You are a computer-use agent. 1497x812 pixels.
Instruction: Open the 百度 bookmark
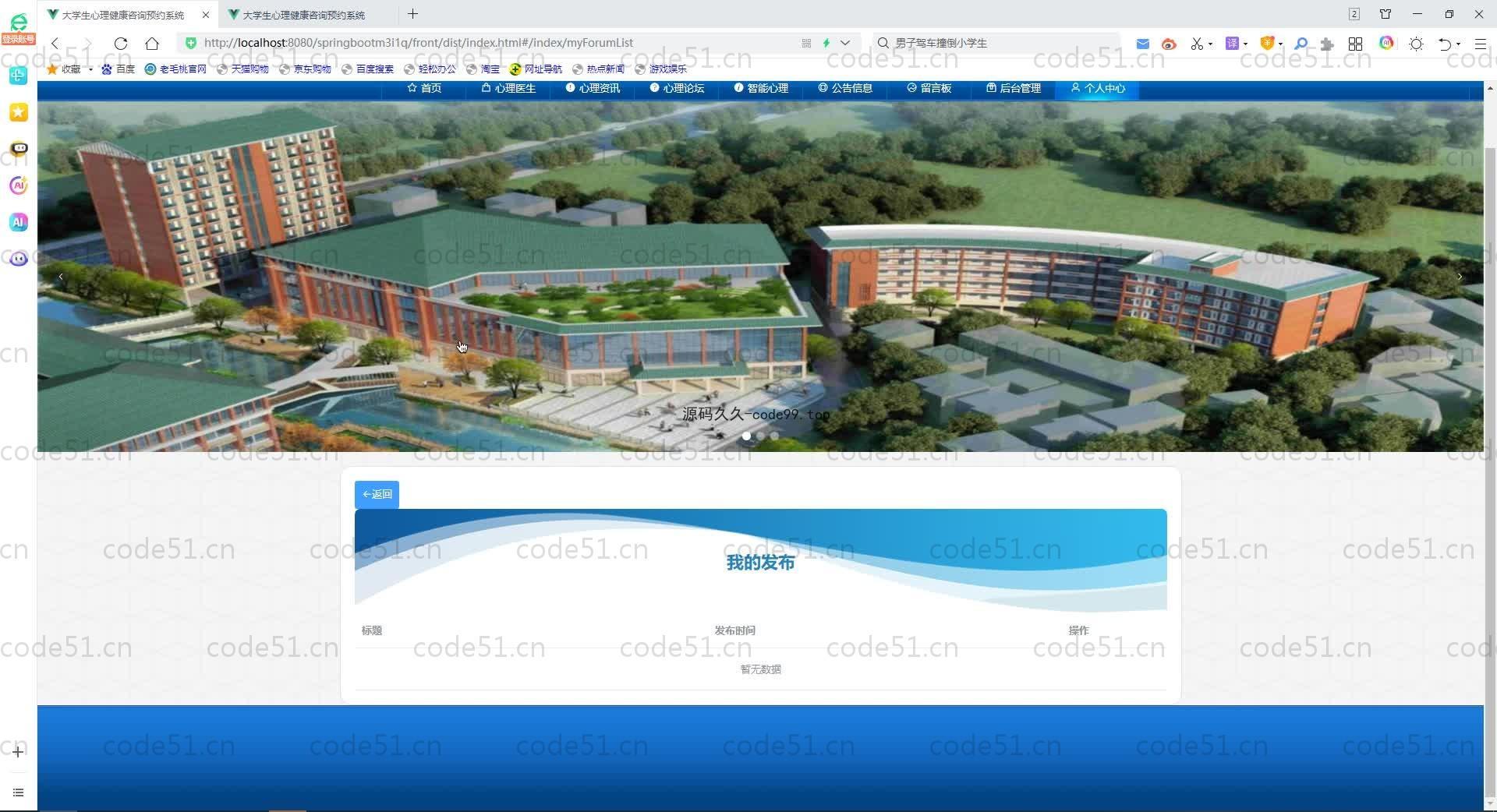119,69
